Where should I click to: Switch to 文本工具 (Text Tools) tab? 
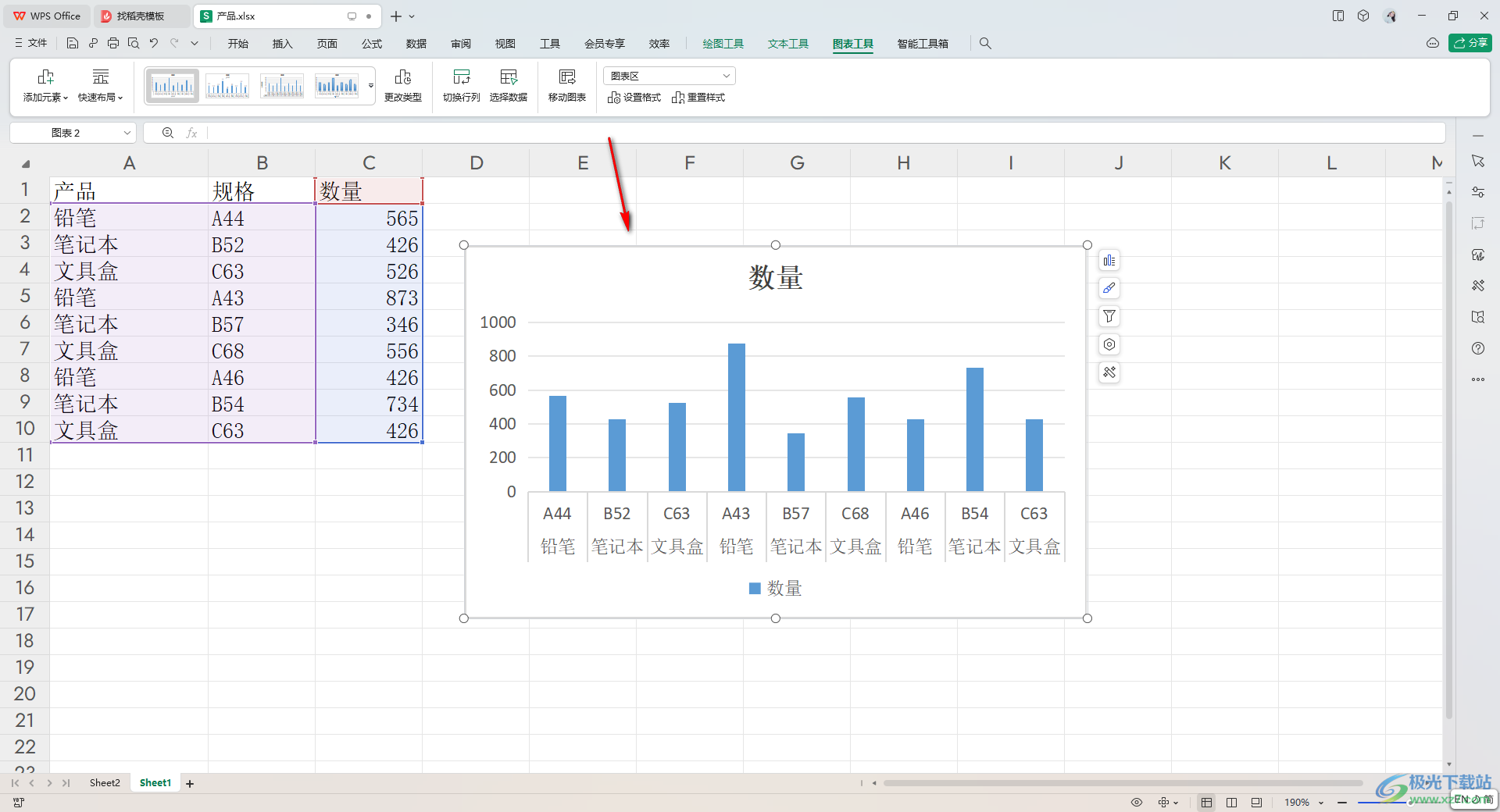coord(787,44)
